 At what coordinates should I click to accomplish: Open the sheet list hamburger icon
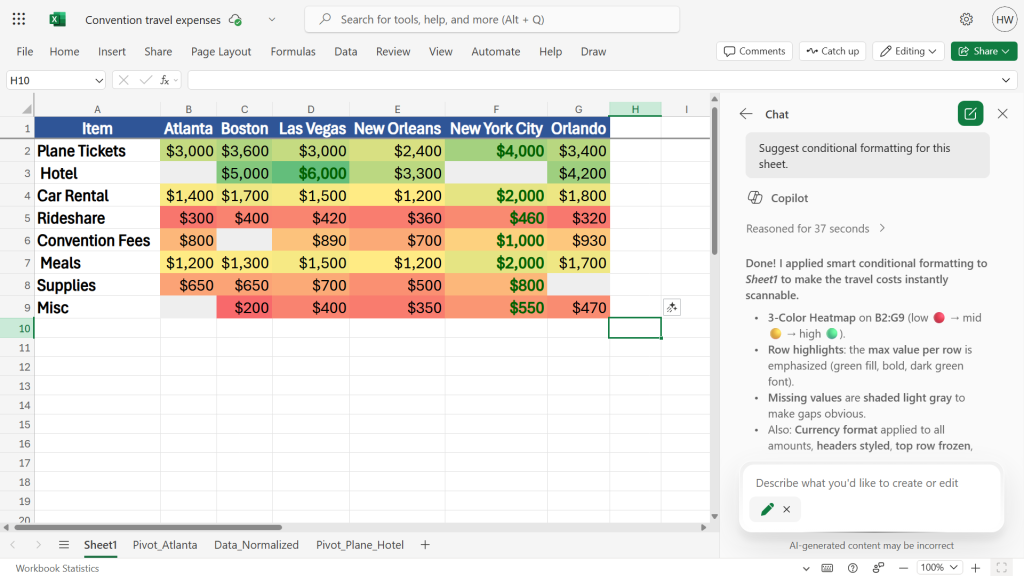(x=63, y=545)
